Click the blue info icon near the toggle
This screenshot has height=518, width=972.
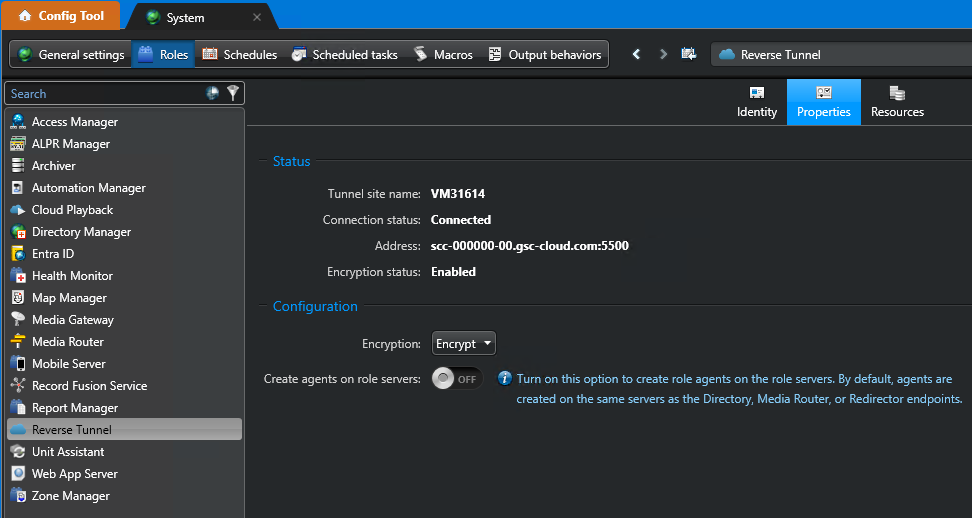pos(505,379)
